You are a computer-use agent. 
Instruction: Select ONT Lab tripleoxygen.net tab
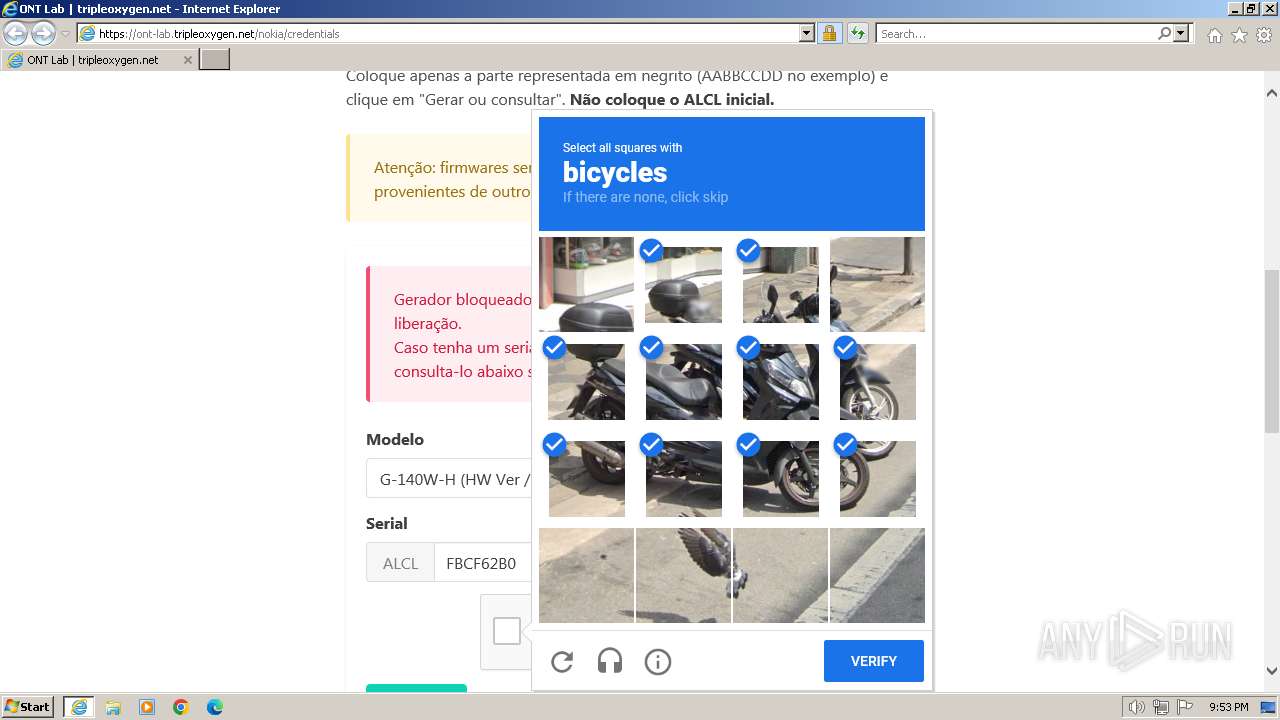(x=99, y=60)
